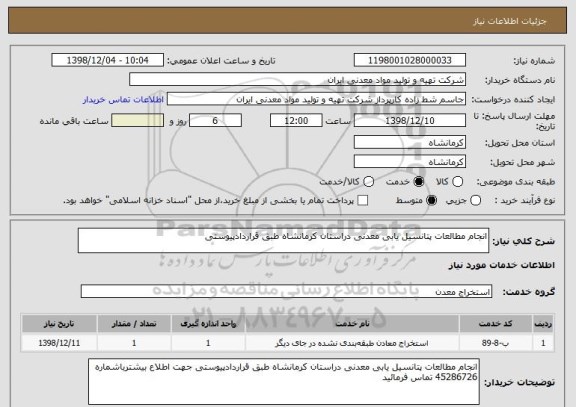Toggle the اسناد خزانه اسلامی payment checkbox
576x407 pixels.
363,200
